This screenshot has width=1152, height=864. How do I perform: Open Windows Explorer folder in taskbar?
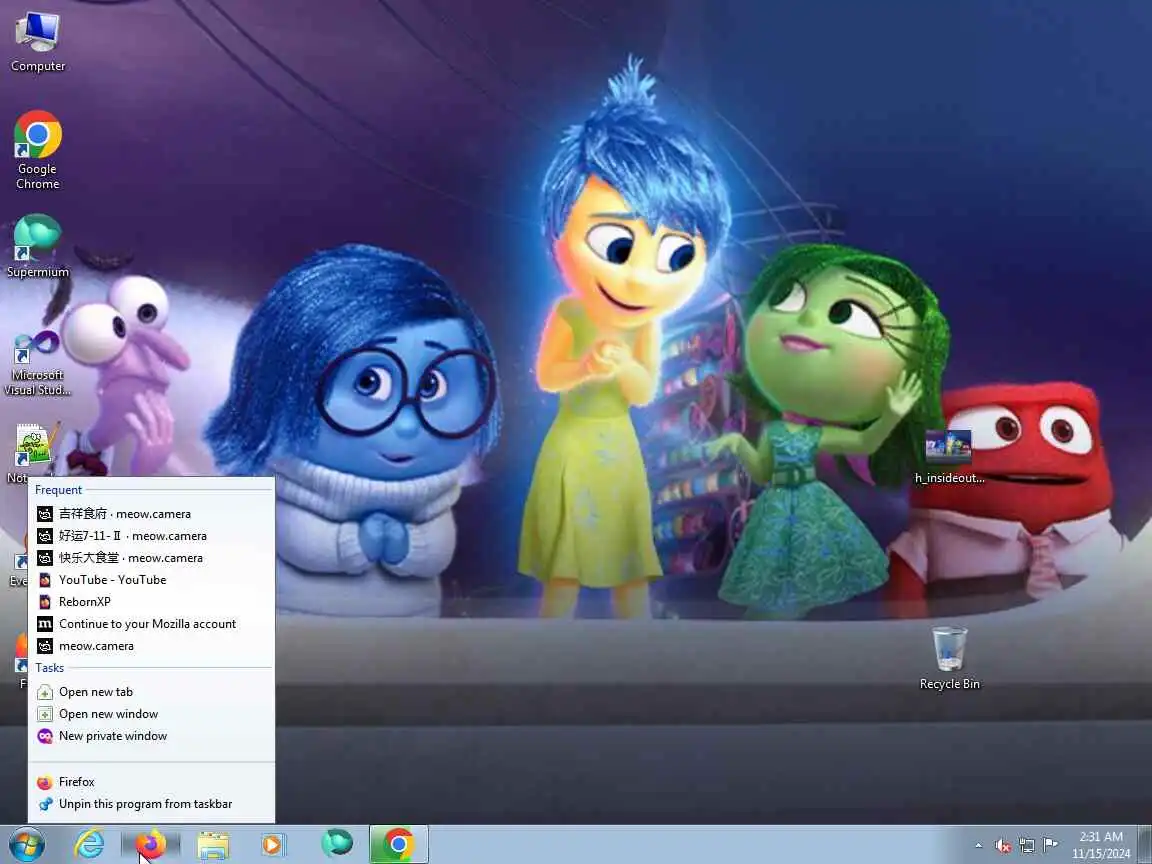pyautogui.click(x=213, y=845)
